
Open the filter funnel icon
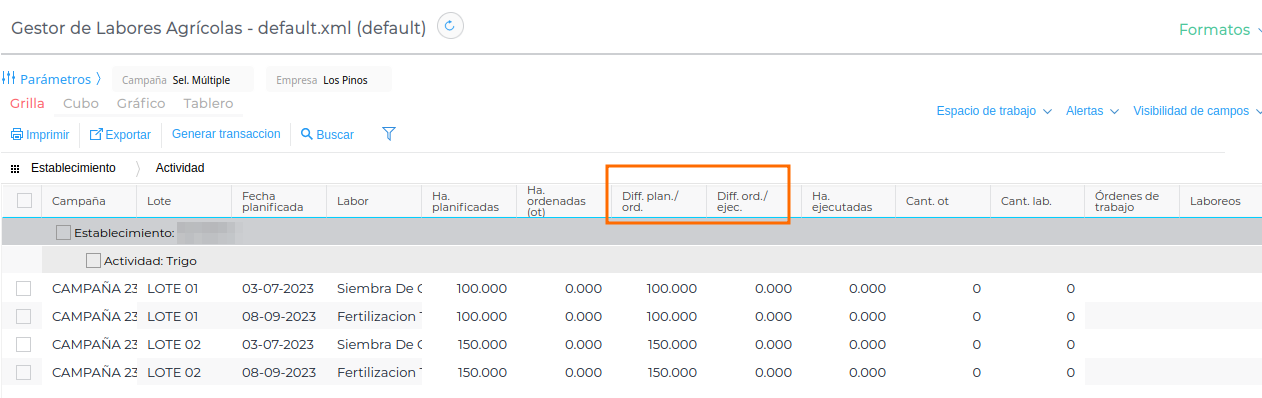(x=390, y=133)
